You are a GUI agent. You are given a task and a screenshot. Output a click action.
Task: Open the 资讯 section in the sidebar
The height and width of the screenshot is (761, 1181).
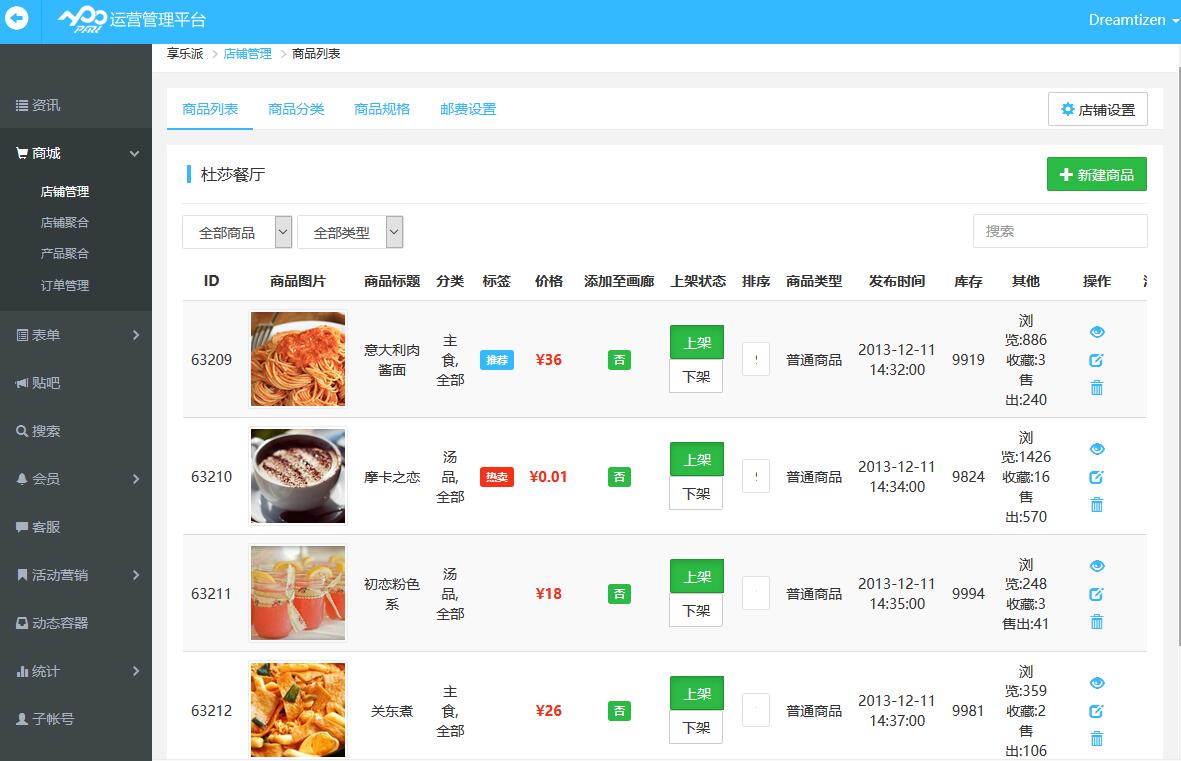click(47, 104)
